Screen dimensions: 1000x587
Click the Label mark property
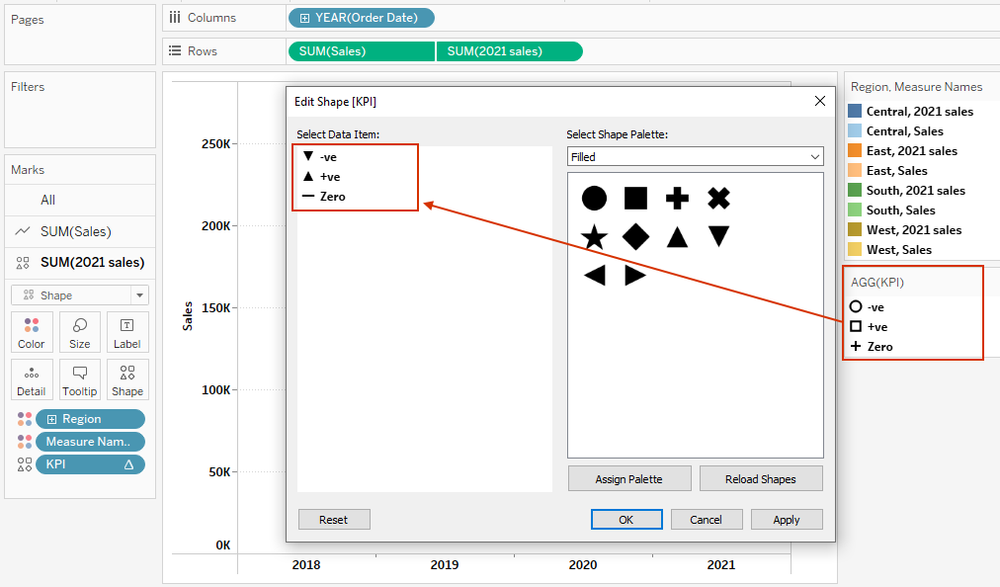[127, 331]
